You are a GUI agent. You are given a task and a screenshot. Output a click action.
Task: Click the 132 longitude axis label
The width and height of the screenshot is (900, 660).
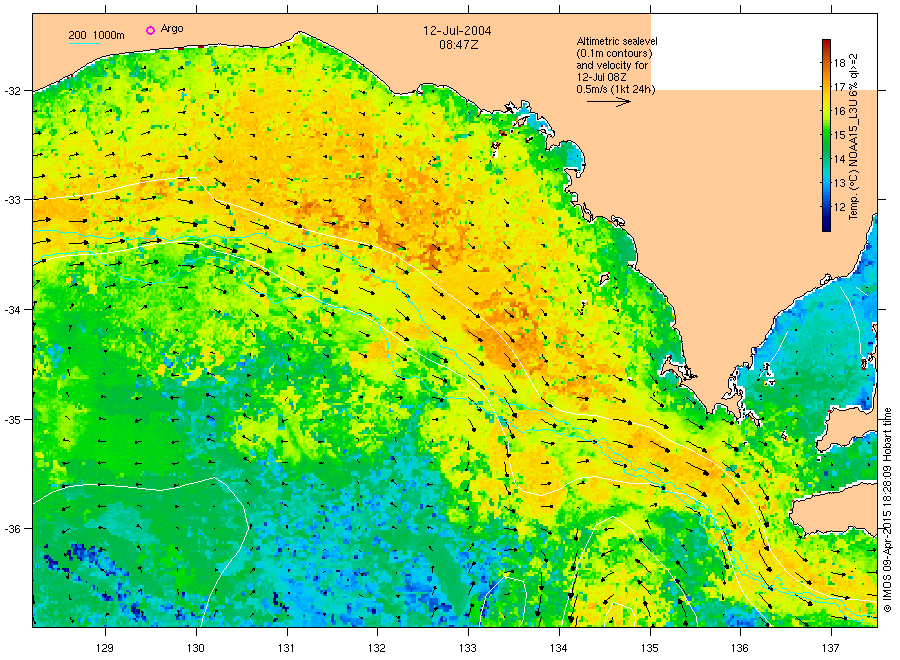(x=377, y=649)
